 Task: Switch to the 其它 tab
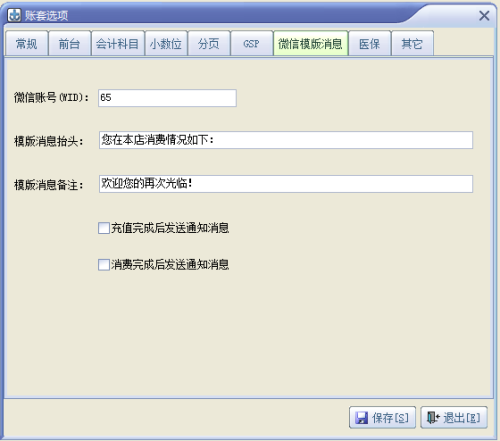pyautogui.click(x=412, y=43)
